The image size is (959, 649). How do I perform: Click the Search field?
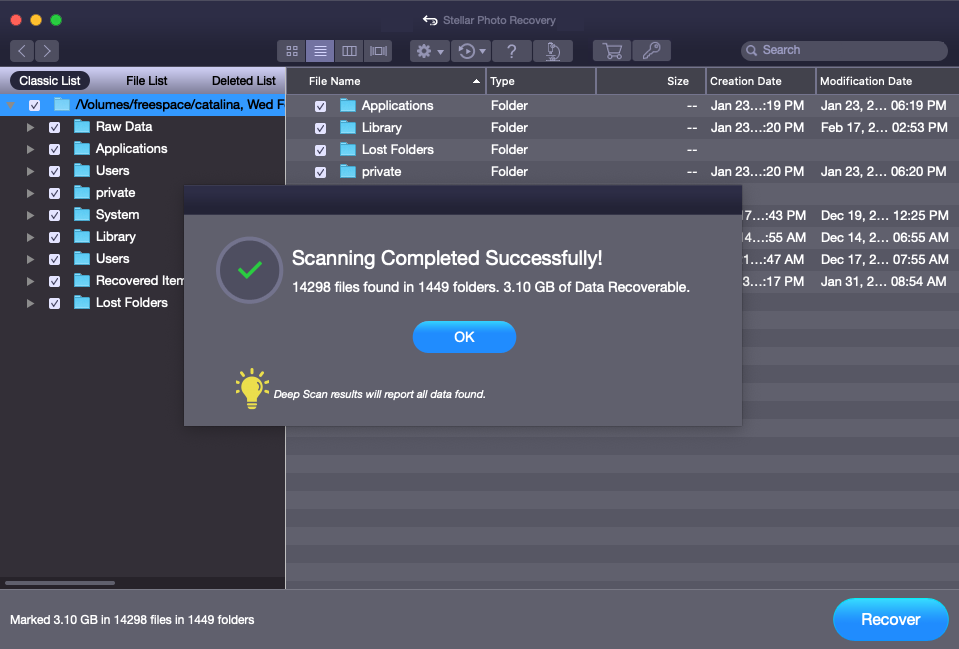[844, 50]
